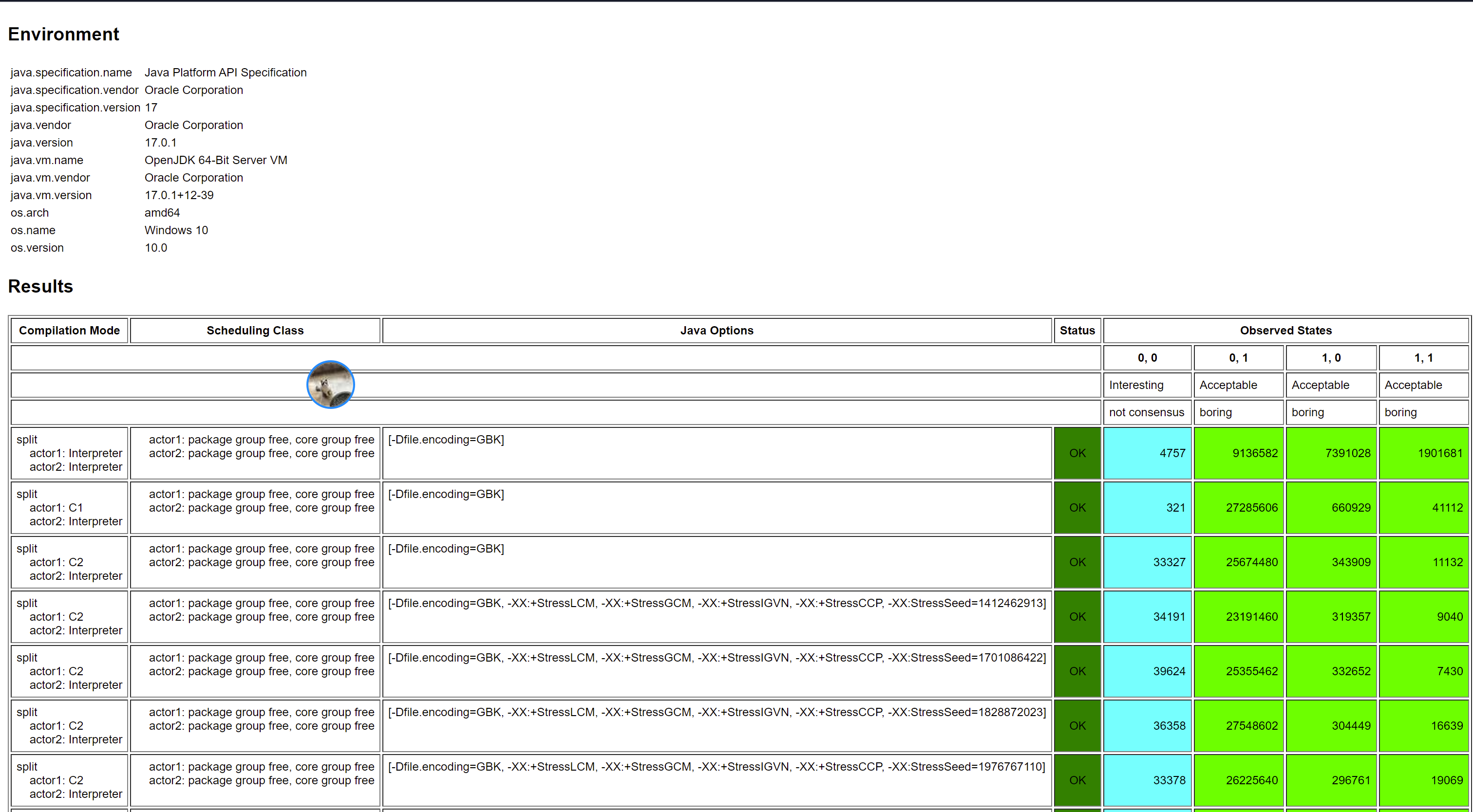Click the green cell showing 27548602
Image resolution: width=1473 pixels, height=812 pixels.
(1239, 726)
